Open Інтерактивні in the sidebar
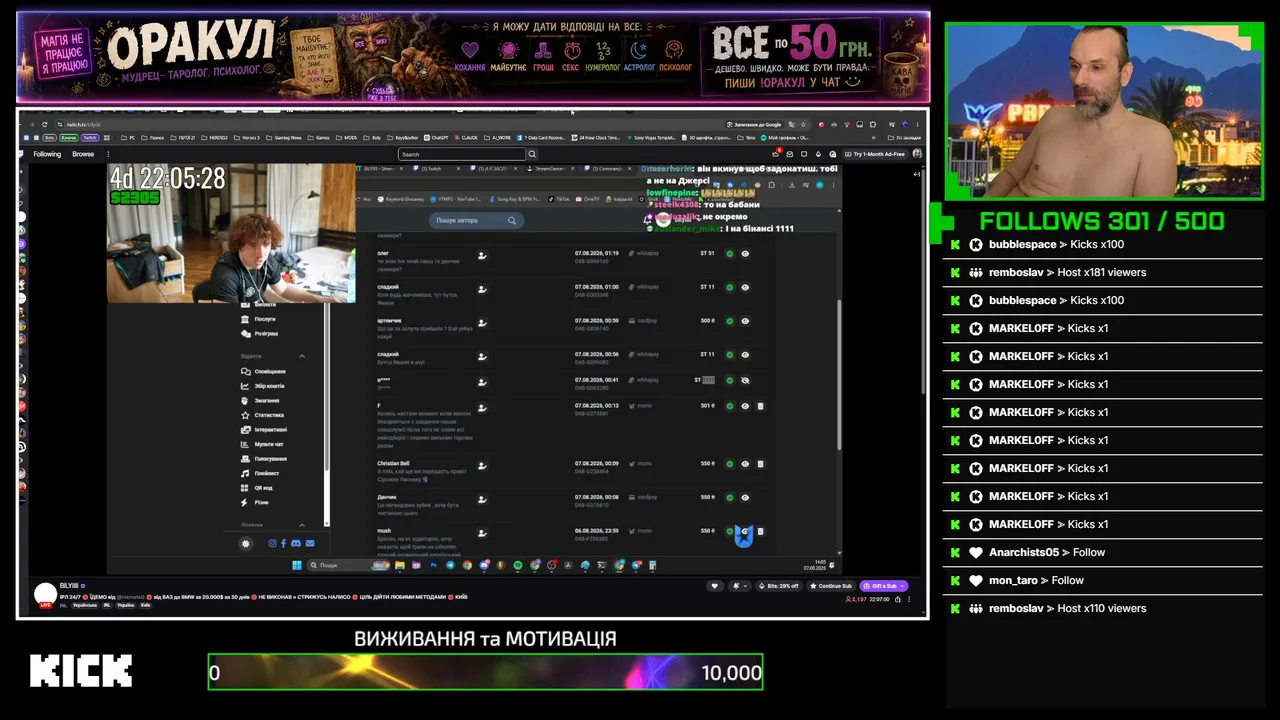This screenshot has width=1280, height=720. [x=265, y=429]
